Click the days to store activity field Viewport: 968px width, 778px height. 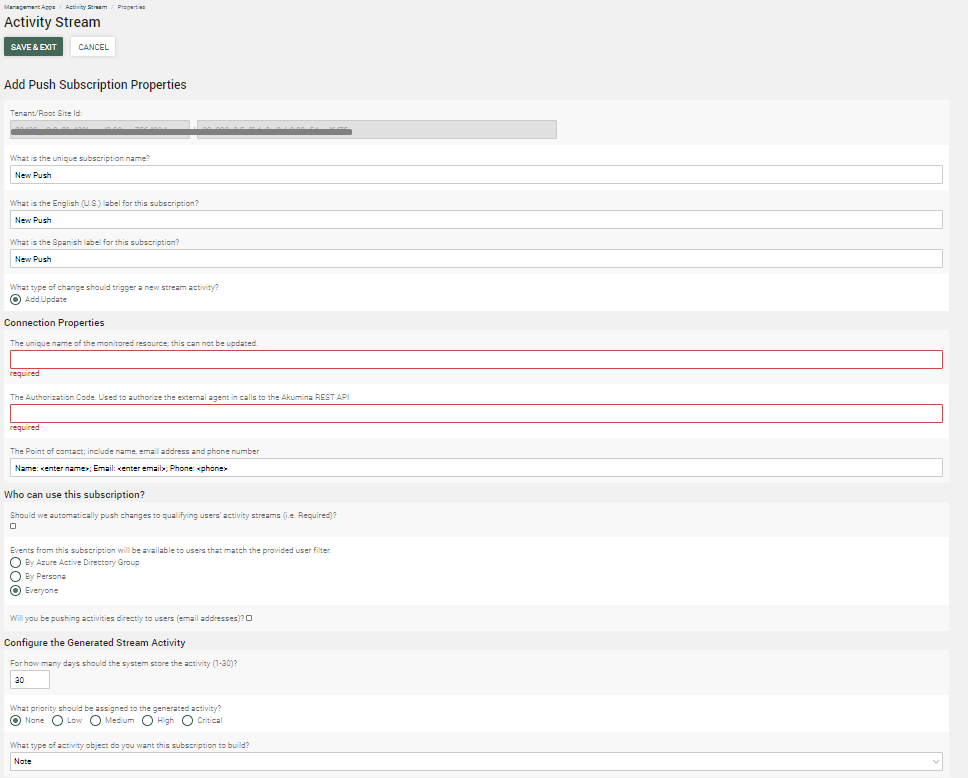(29, 680)
